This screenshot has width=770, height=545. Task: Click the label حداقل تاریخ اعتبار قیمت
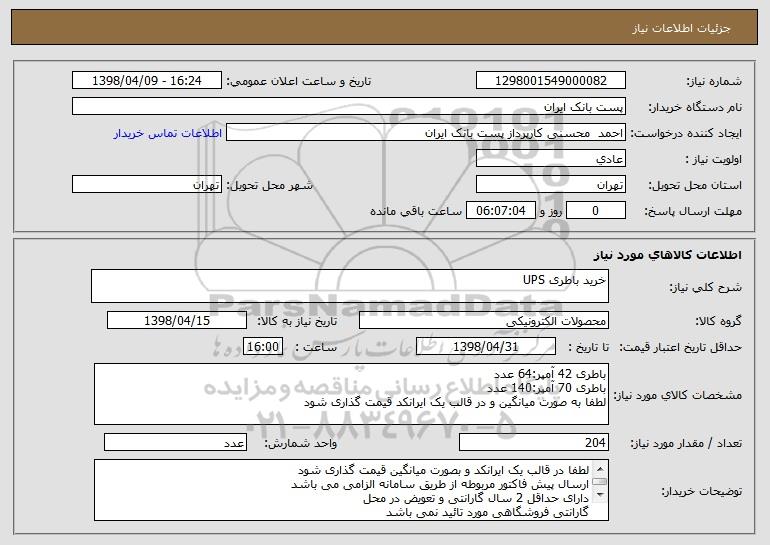pos(680,348)
